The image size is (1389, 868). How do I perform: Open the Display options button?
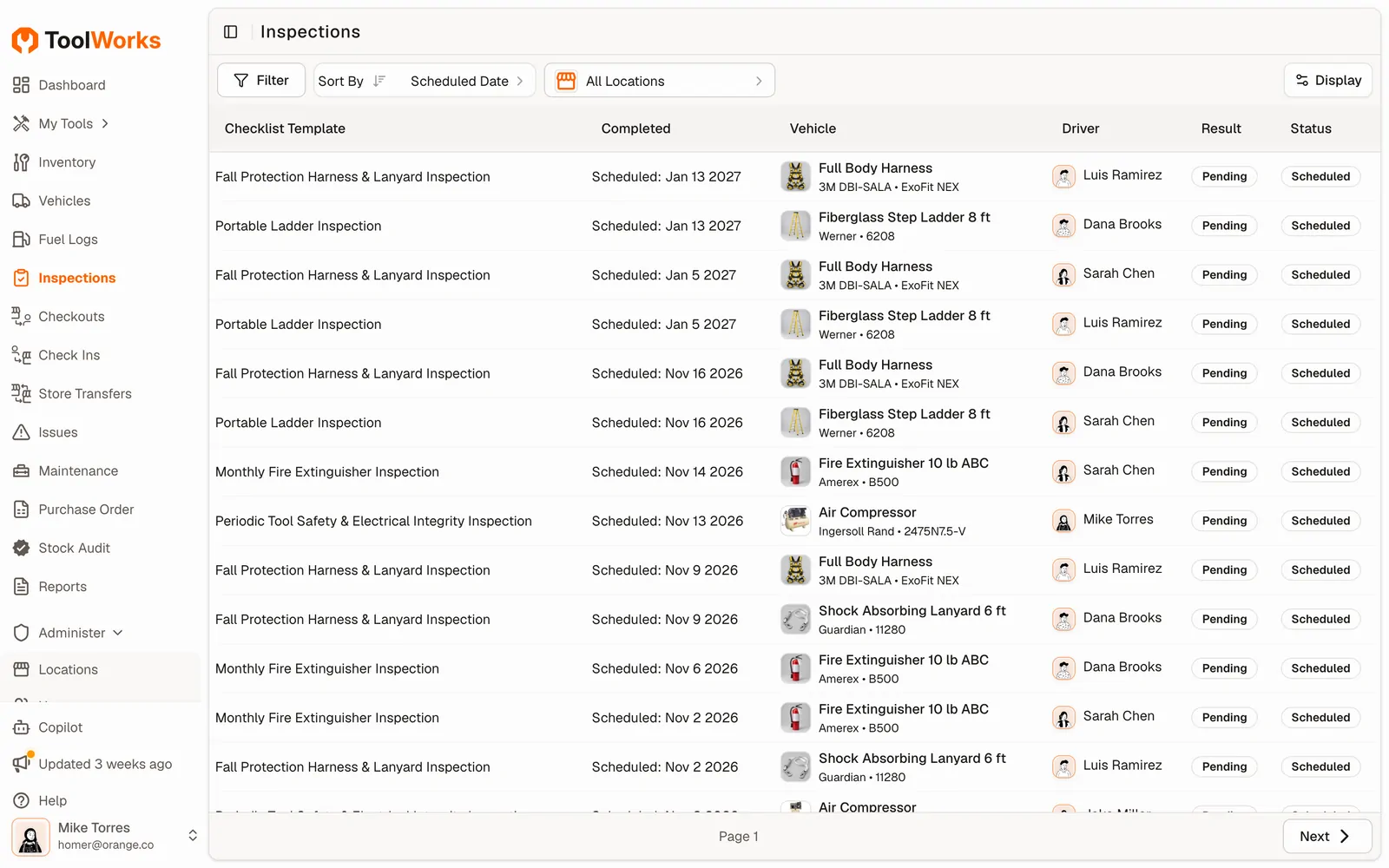(x=1327, y=80)
